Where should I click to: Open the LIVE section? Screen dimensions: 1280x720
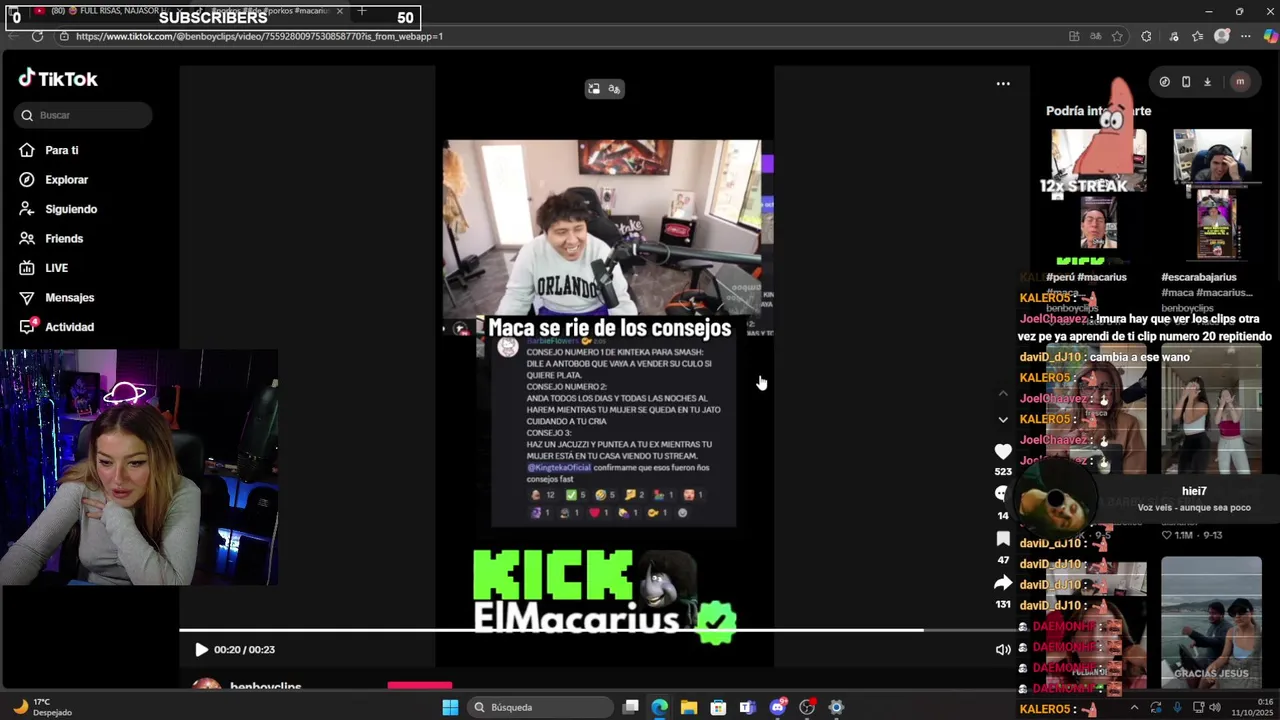56,268
